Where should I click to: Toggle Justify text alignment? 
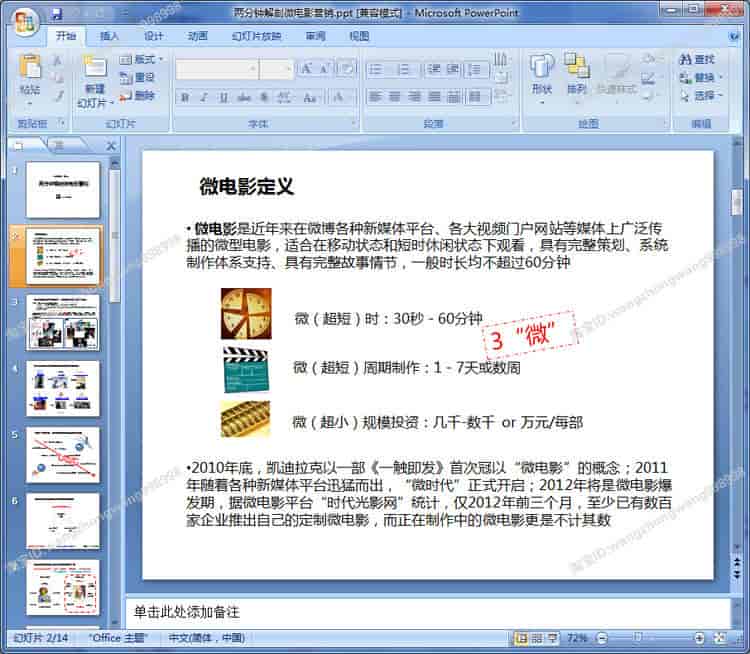434,97
